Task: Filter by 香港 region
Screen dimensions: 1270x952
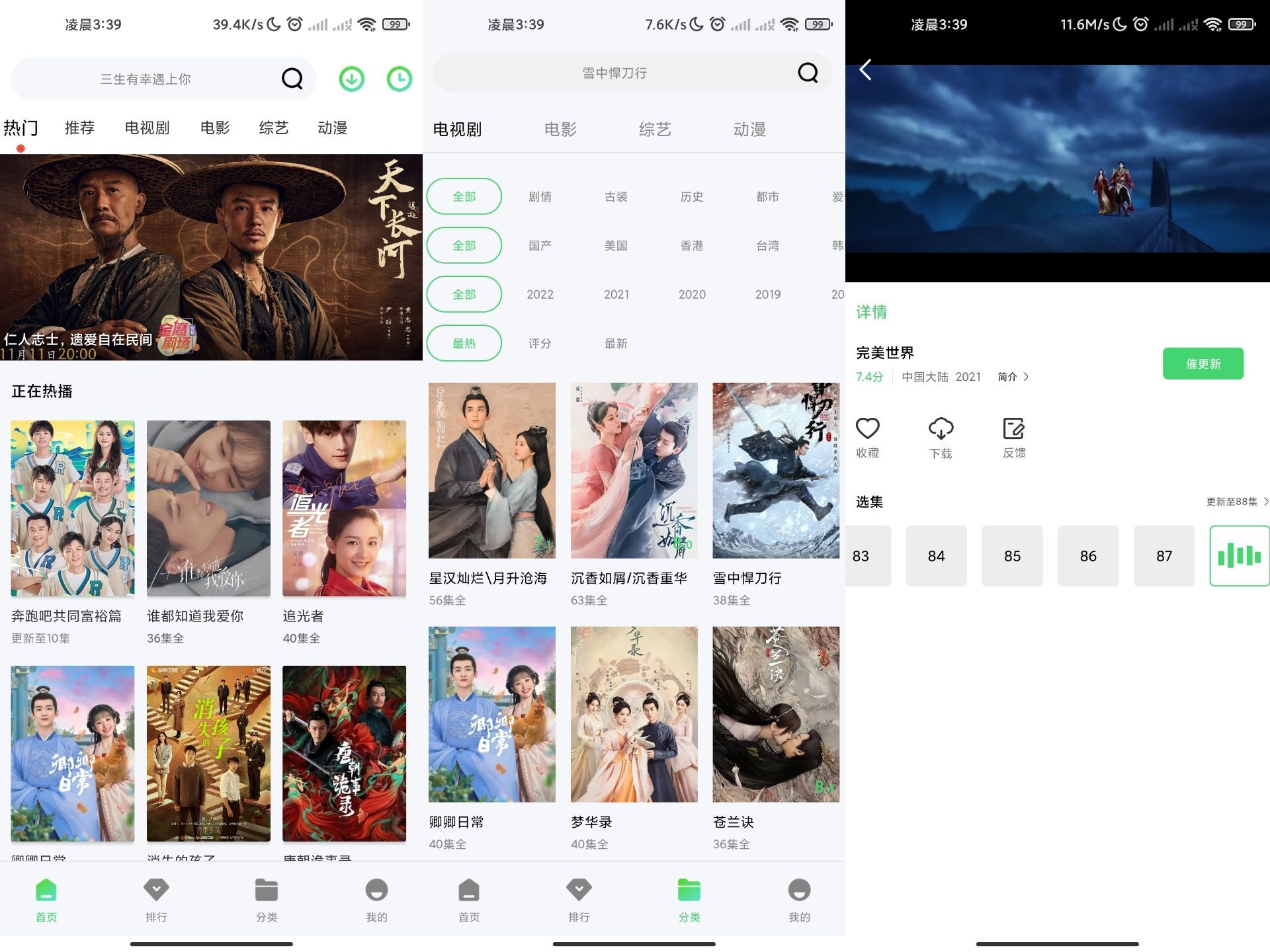Action: (692, 245)
